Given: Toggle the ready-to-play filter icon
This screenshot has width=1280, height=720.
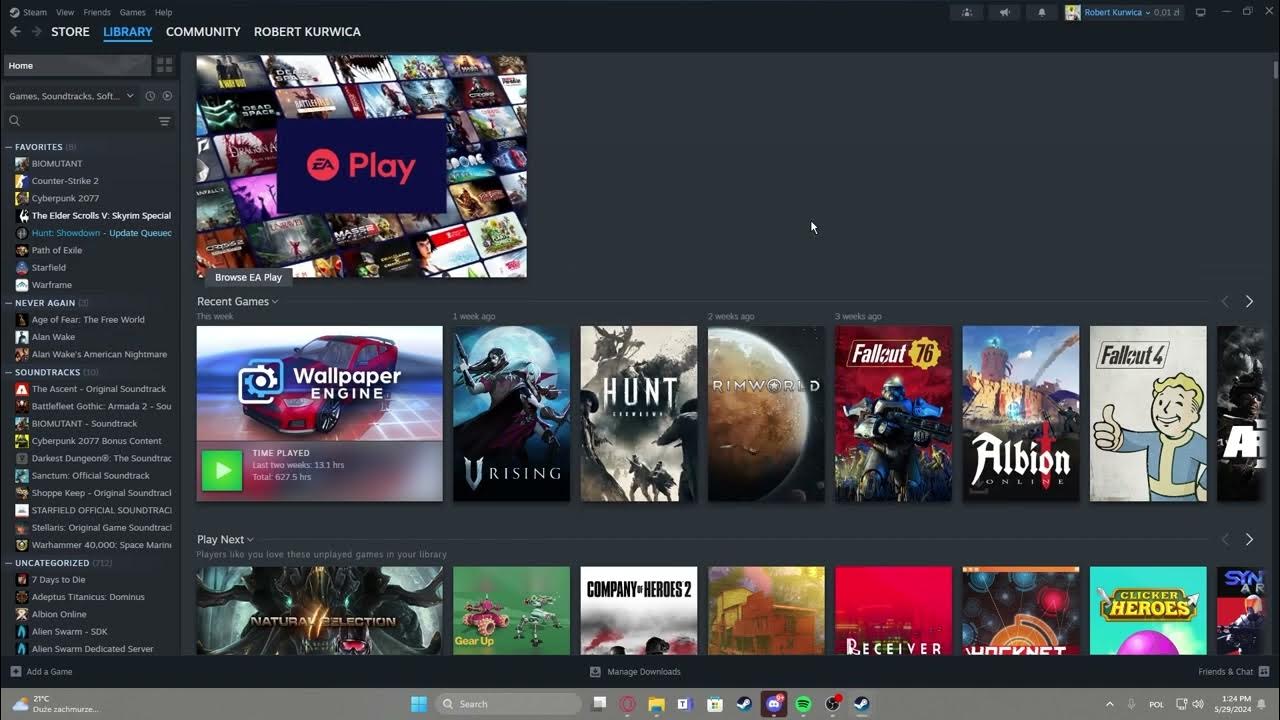Looking at the screenshot, I should [x=167, y=96].
